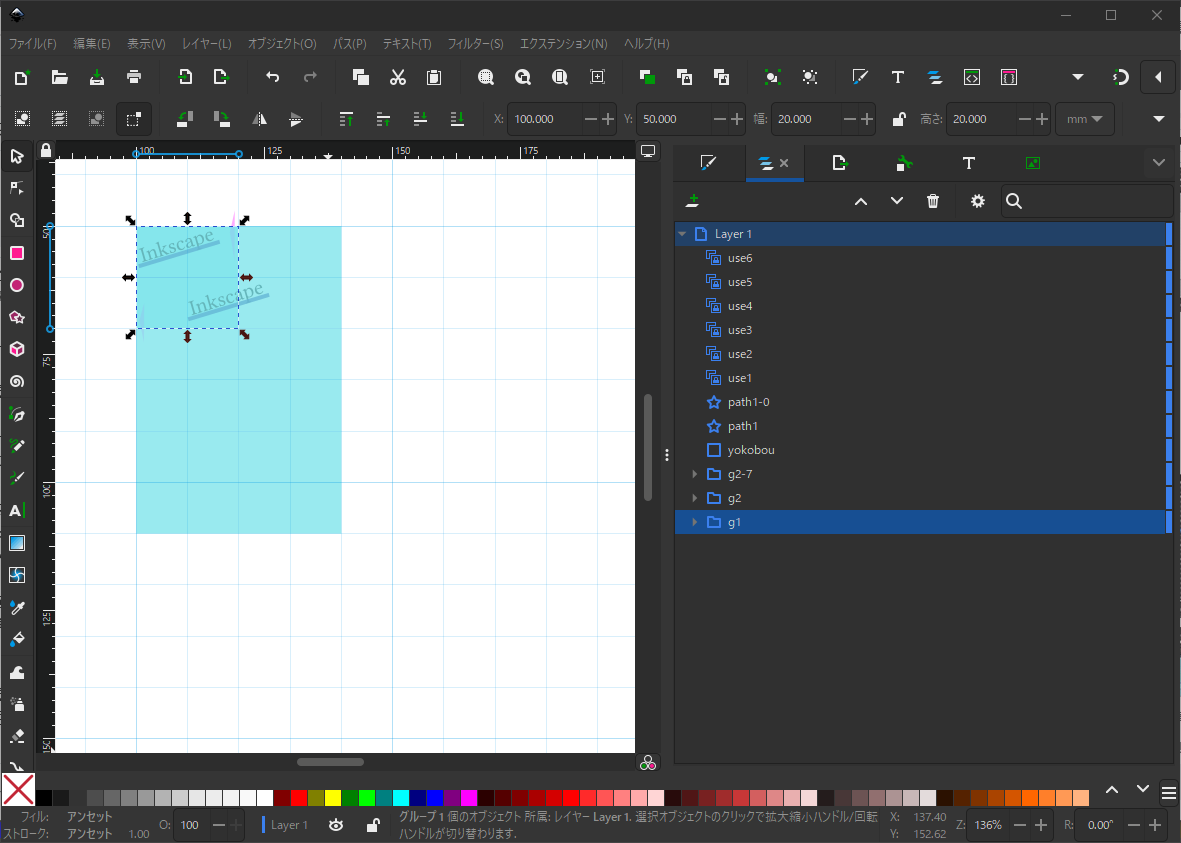Toggle Layer 1 lock in status bar
The width and height of the screenshot is (1181, 843).
point(372,825)
